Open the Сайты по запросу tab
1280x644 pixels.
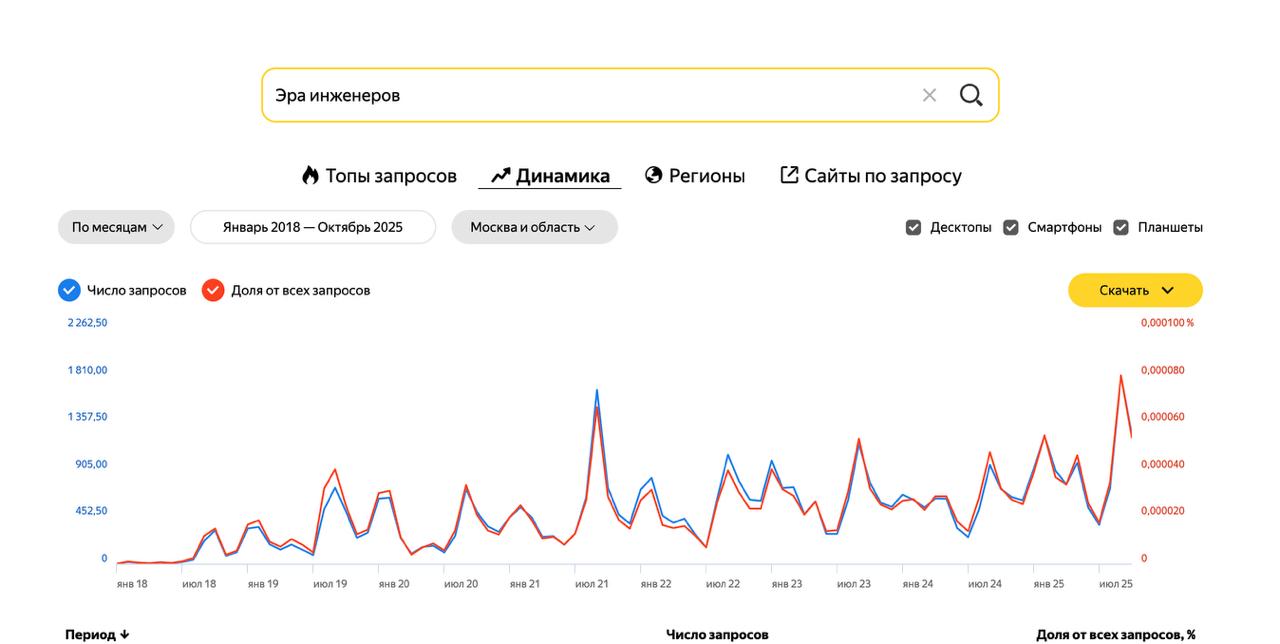pyautogui.click(x=882, y=176)
